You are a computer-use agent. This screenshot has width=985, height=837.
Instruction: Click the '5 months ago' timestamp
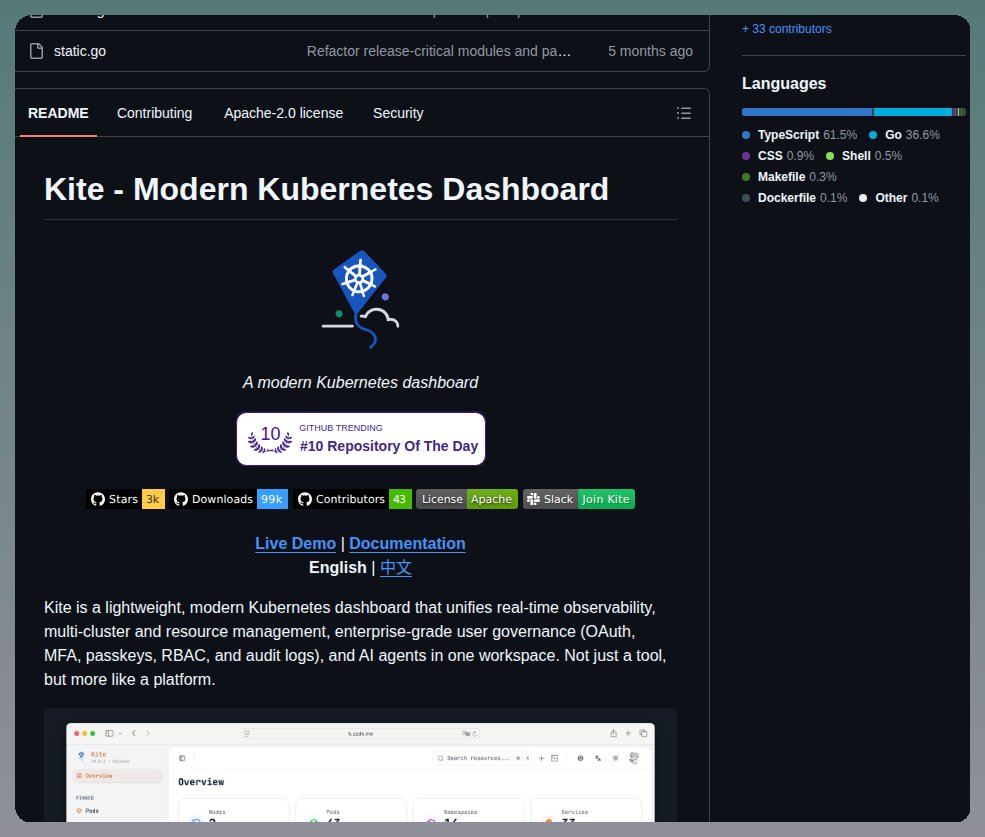[x=650, y=51]
